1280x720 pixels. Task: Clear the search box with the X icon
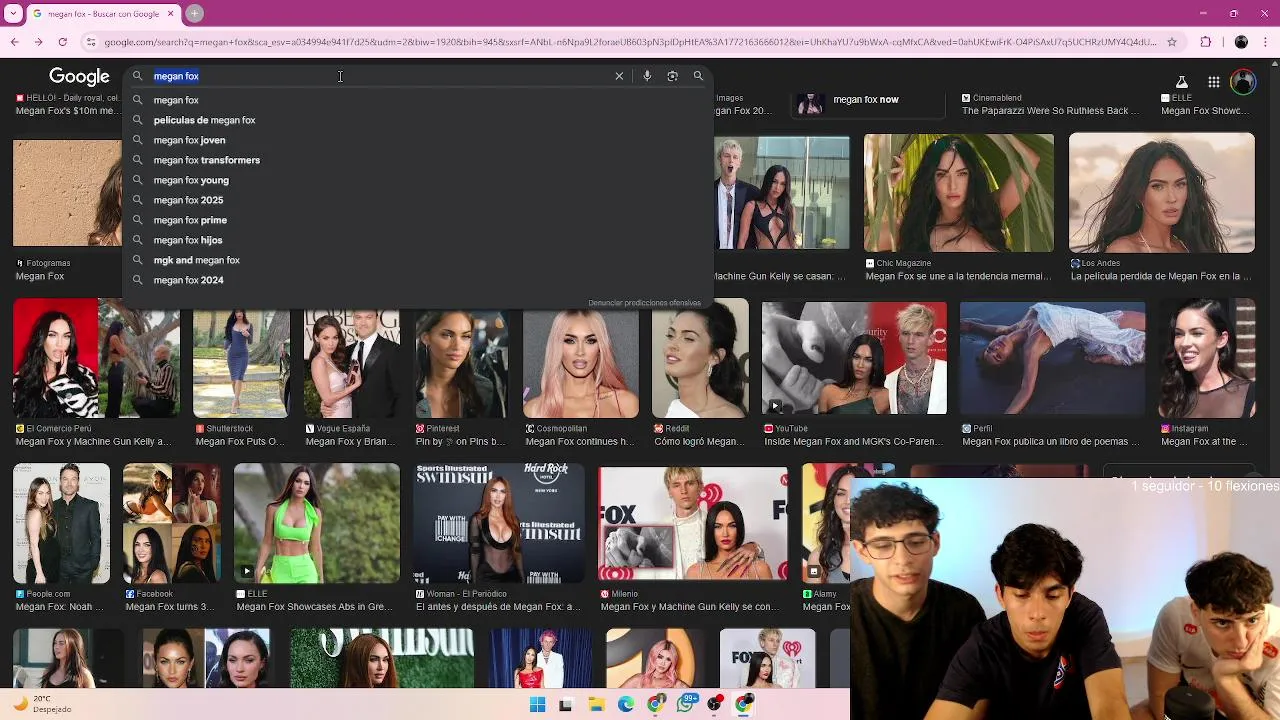(619, 76)
